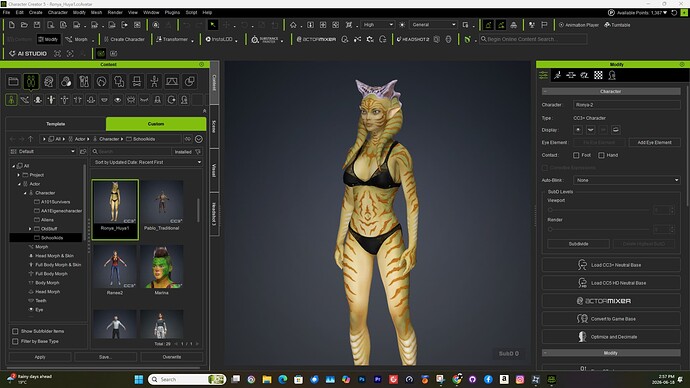Click the Scene side tab

pyautogui.click(x=214, y=126)
